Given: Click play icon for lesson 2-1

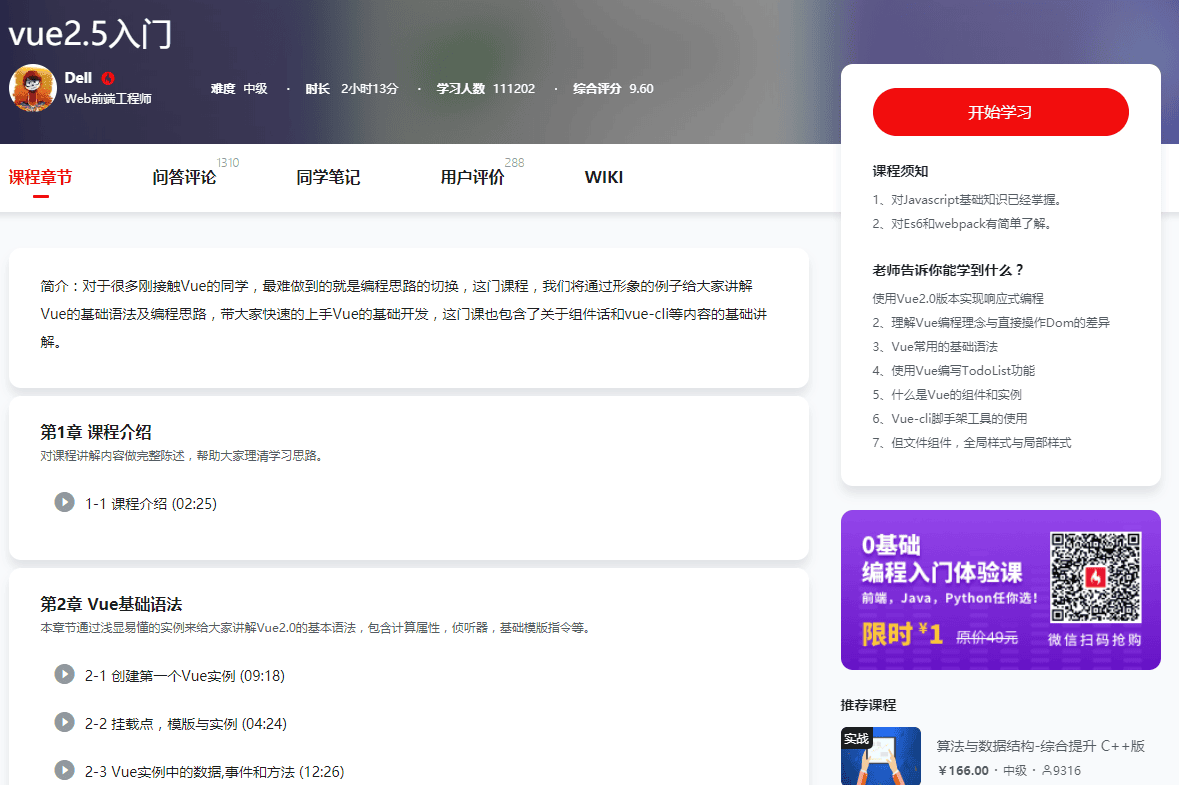Looking at the screenshot, I should click(x=64, y=675).
